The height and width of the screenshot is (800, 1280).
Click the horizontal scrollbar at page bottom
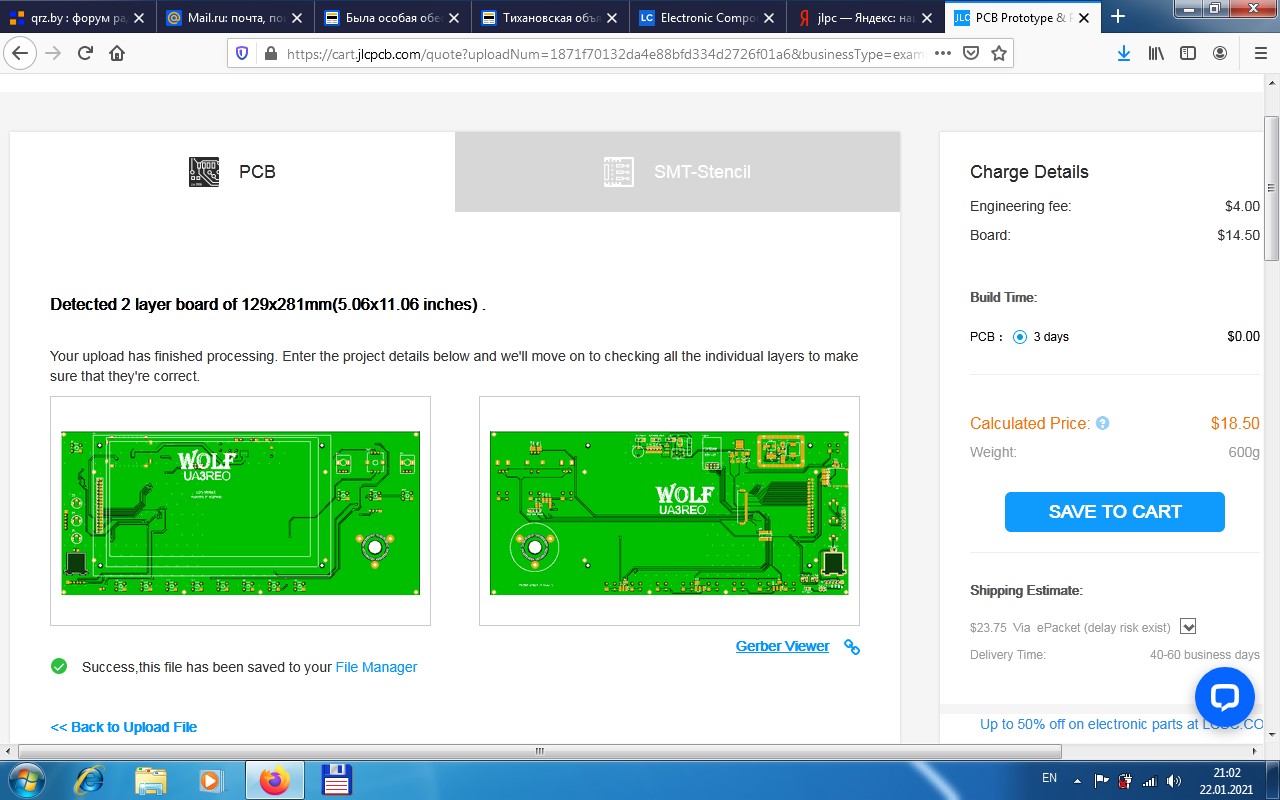click(540, 751)
